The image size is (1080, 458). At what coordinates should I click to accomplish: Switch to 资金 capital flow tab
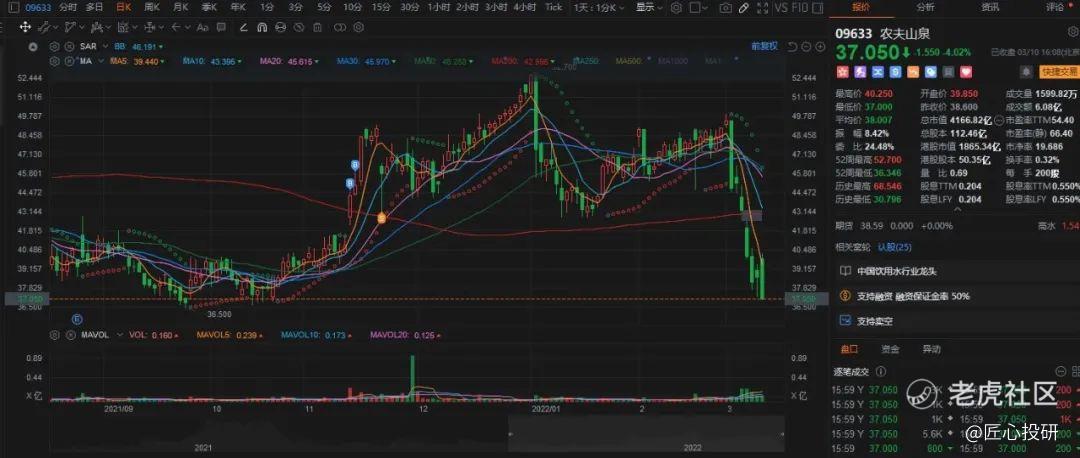pyautogui.click(x=890, y=349)
